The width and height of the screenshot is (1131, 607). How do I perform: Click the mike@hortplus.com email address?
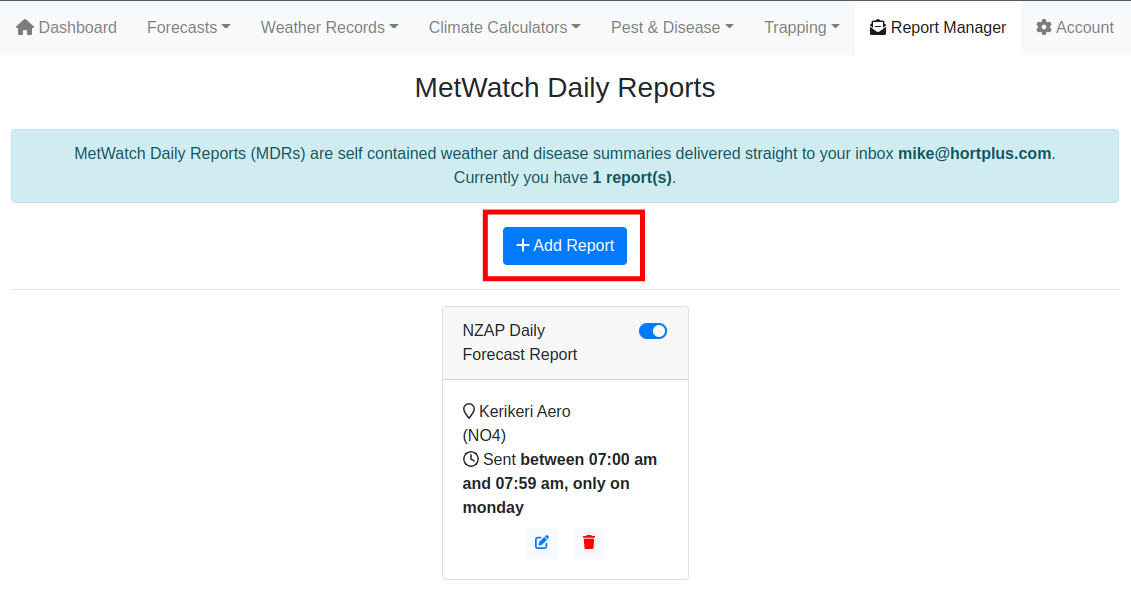[974, 154]
